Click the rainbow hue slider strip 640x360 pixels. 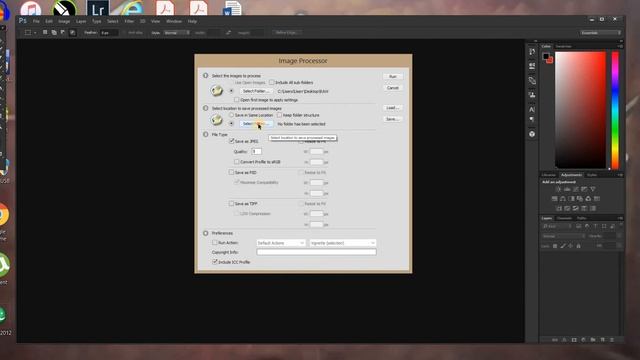coord(615,110)
